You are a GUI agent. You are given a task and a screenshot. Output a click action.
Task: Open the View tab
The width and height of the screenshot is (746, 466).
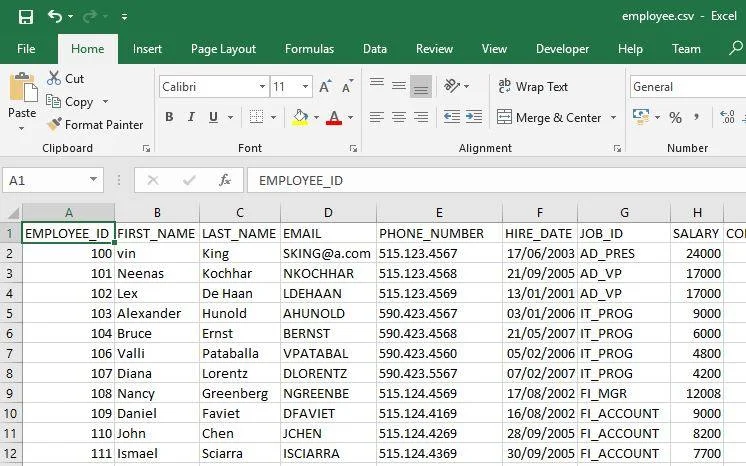click(x=494, y=49)
